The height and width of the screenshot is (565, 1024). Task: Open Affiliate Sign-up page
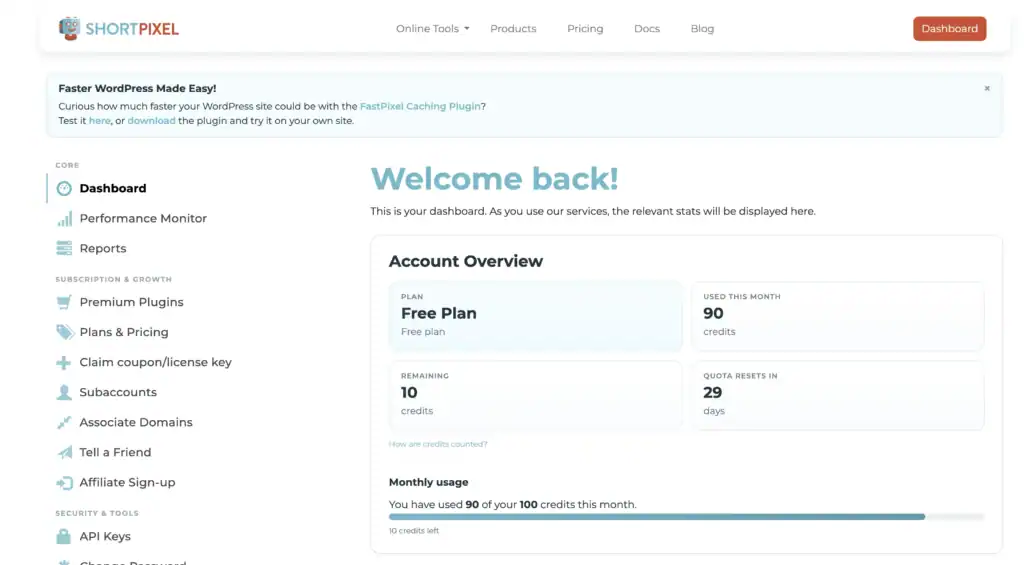tap(127, 482)
